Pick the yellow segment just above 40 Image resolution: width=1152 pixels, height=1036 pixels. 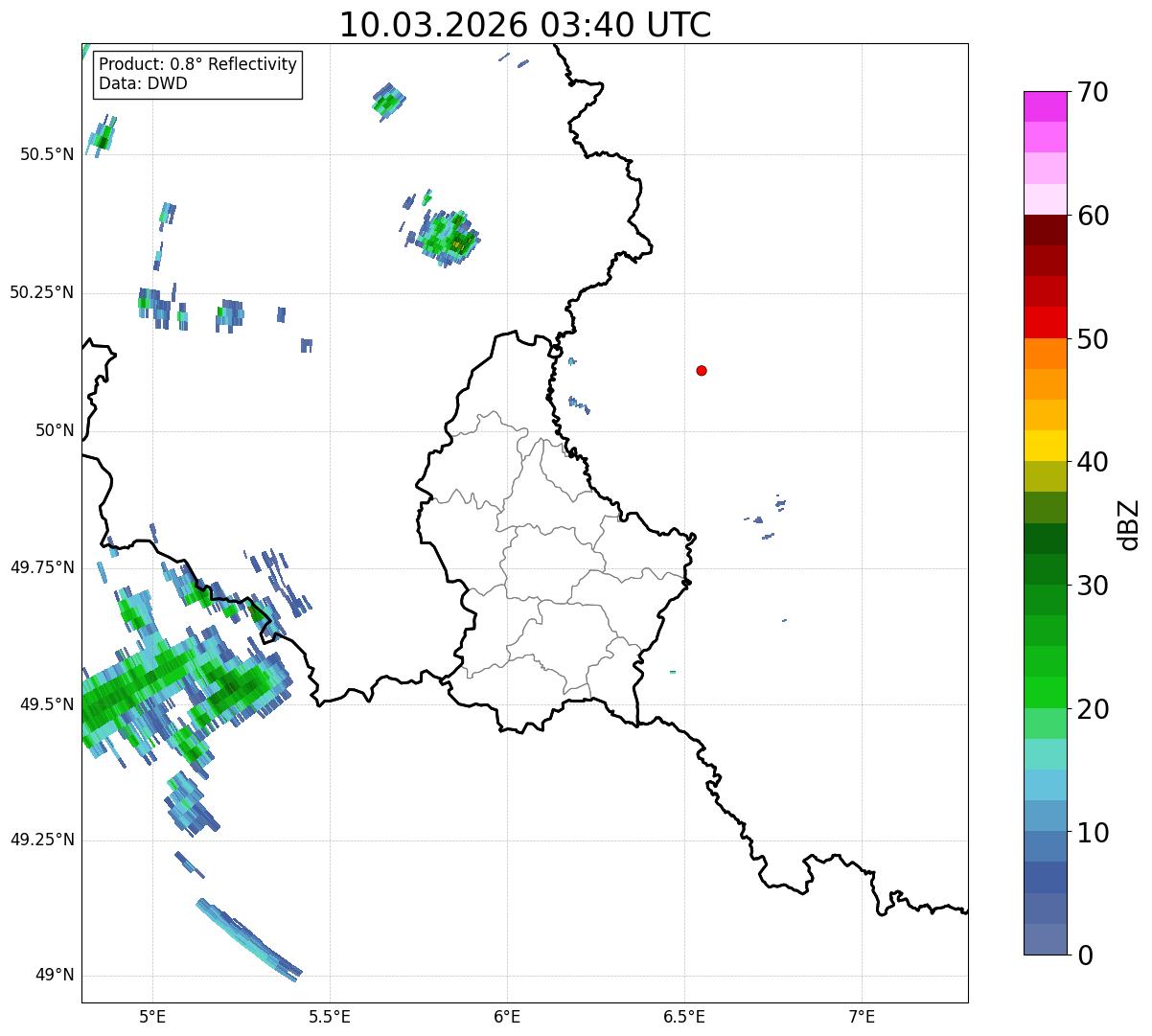tap(1046, 446)
